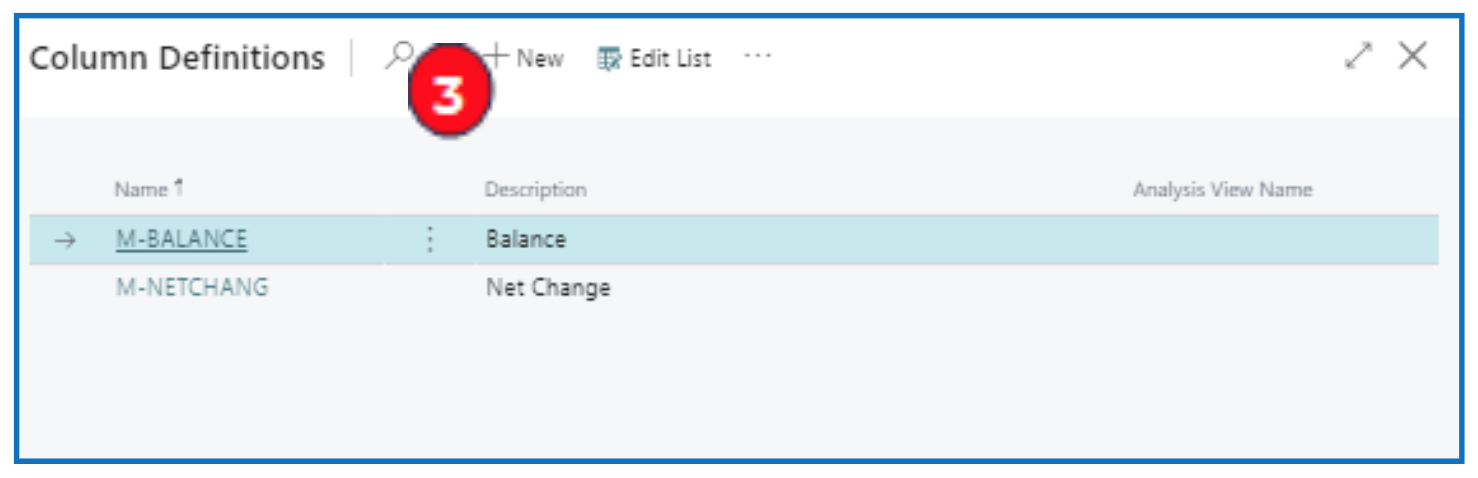Select the M-NETCHANG row name
Screen dimensions: 1478x478
click(x=192, y=288)
